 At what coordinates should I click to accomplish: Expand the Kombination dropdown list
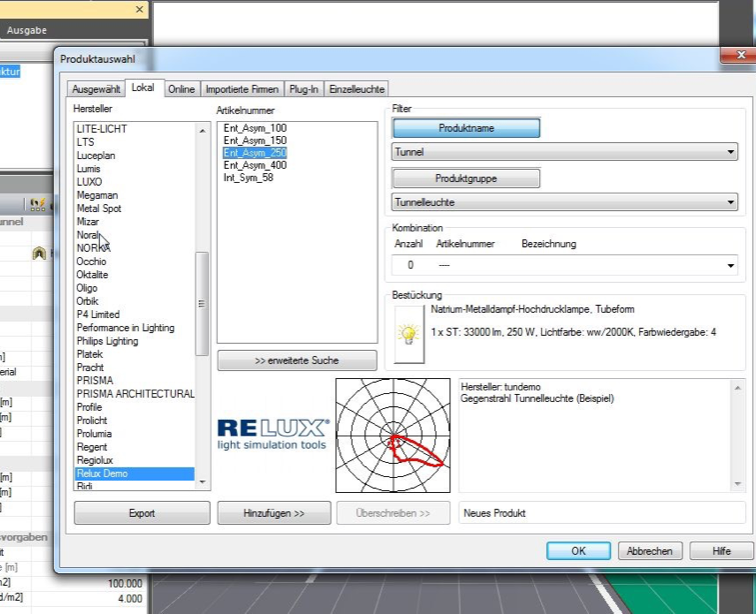[x=730, y=265]
